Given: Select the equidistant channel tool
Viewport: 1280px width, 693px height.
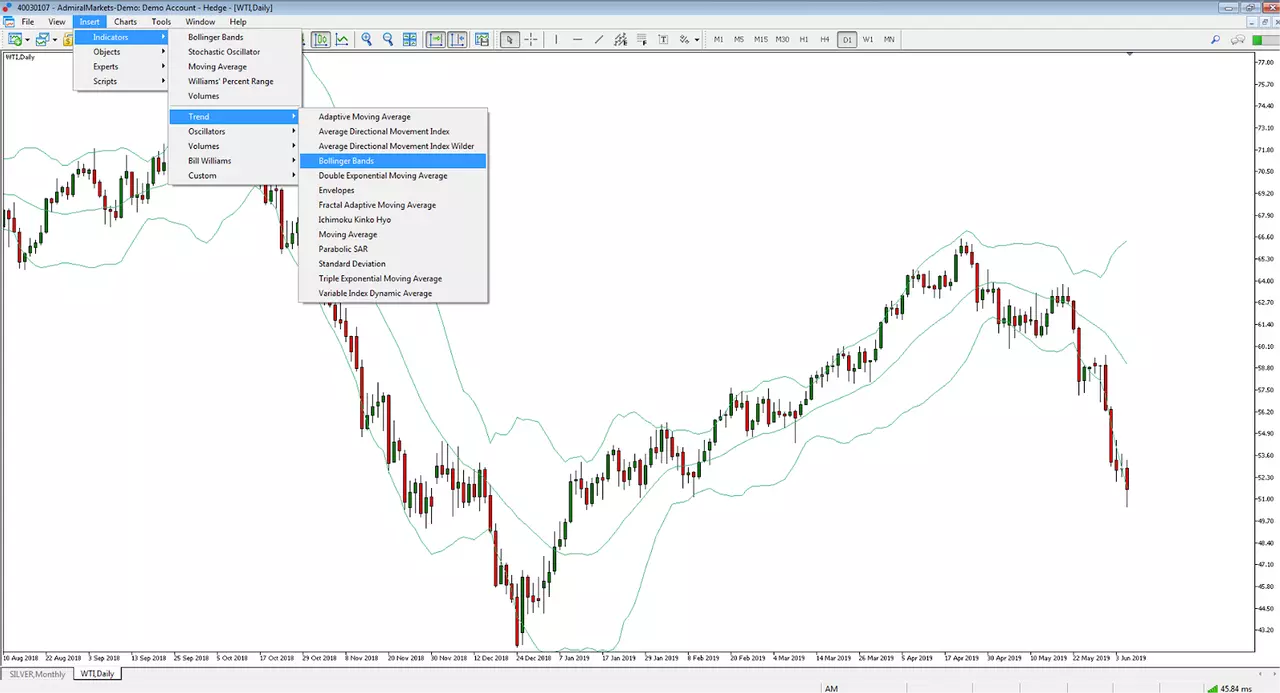Looking at the screenshot, I should coord(621,39).
